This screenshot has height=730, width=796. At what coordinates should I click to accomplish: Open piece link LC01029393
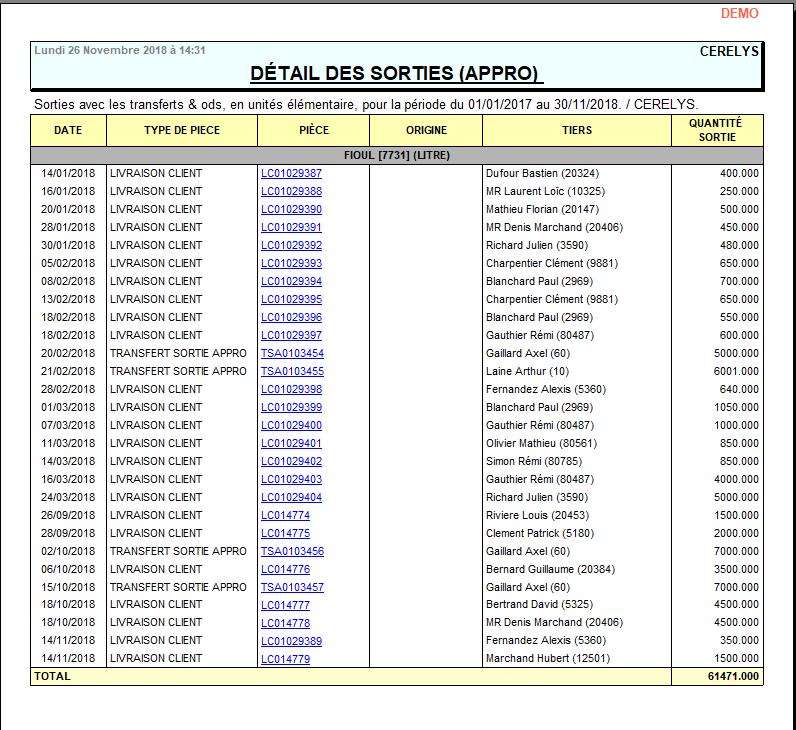point(291,263)
